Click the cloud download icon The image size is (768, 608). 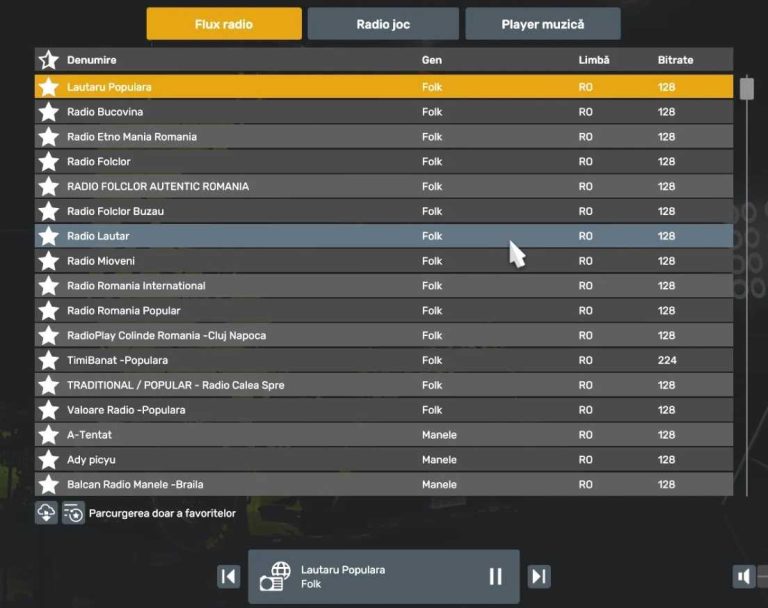(46, 513)
